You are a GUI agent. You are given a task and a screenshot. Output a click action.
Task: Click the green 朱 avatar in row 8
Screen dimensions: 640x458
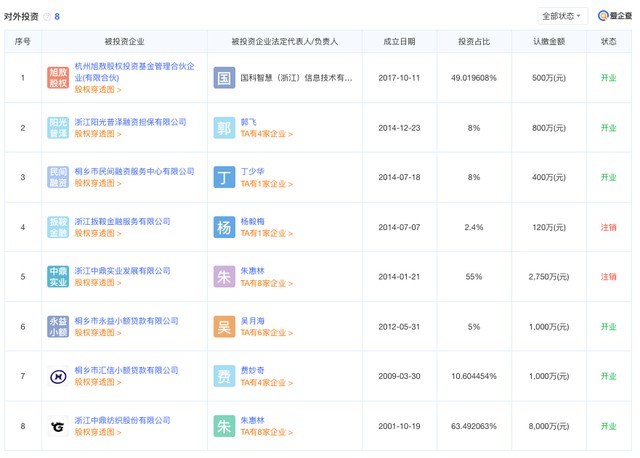click(224, 427)
